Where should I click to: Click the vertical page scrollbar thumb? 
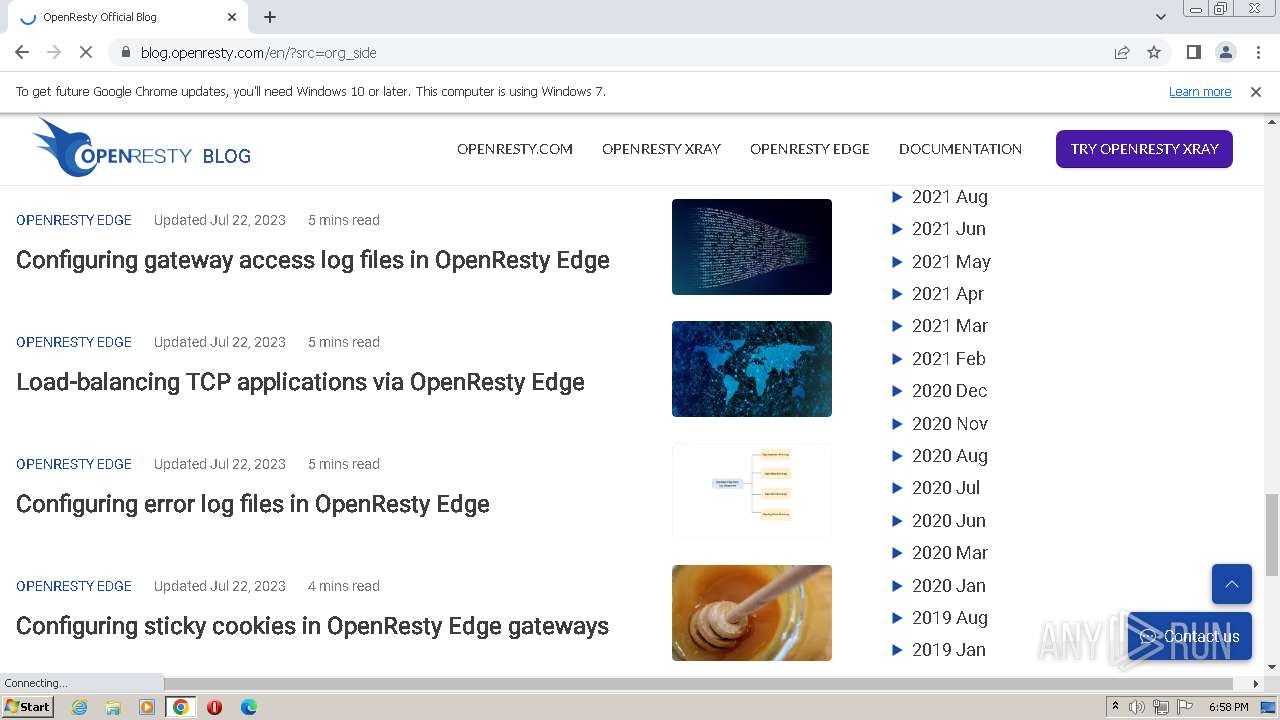tap(1272, 535)
